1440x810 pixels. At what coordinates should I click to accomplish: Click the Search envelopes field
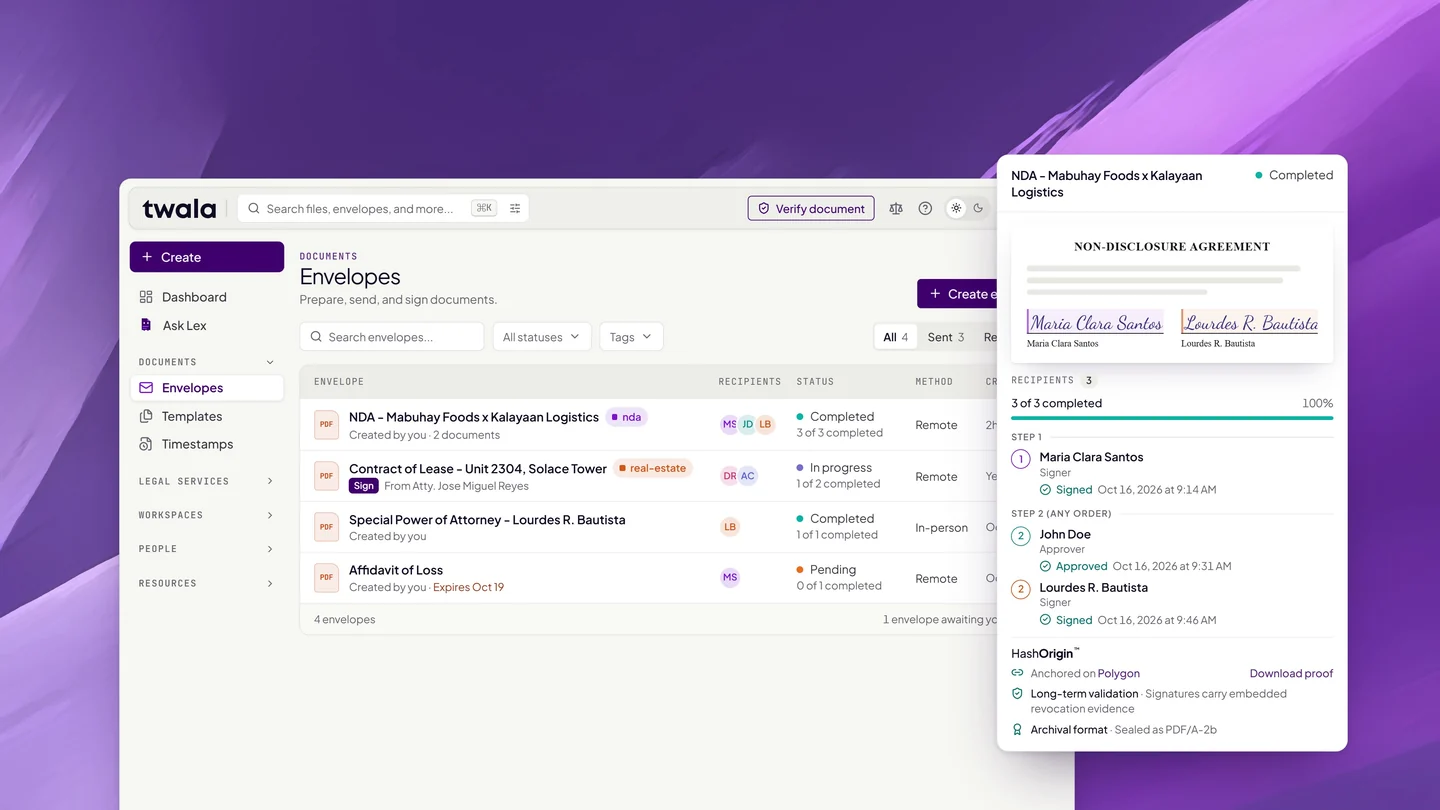tap(392, 337)
